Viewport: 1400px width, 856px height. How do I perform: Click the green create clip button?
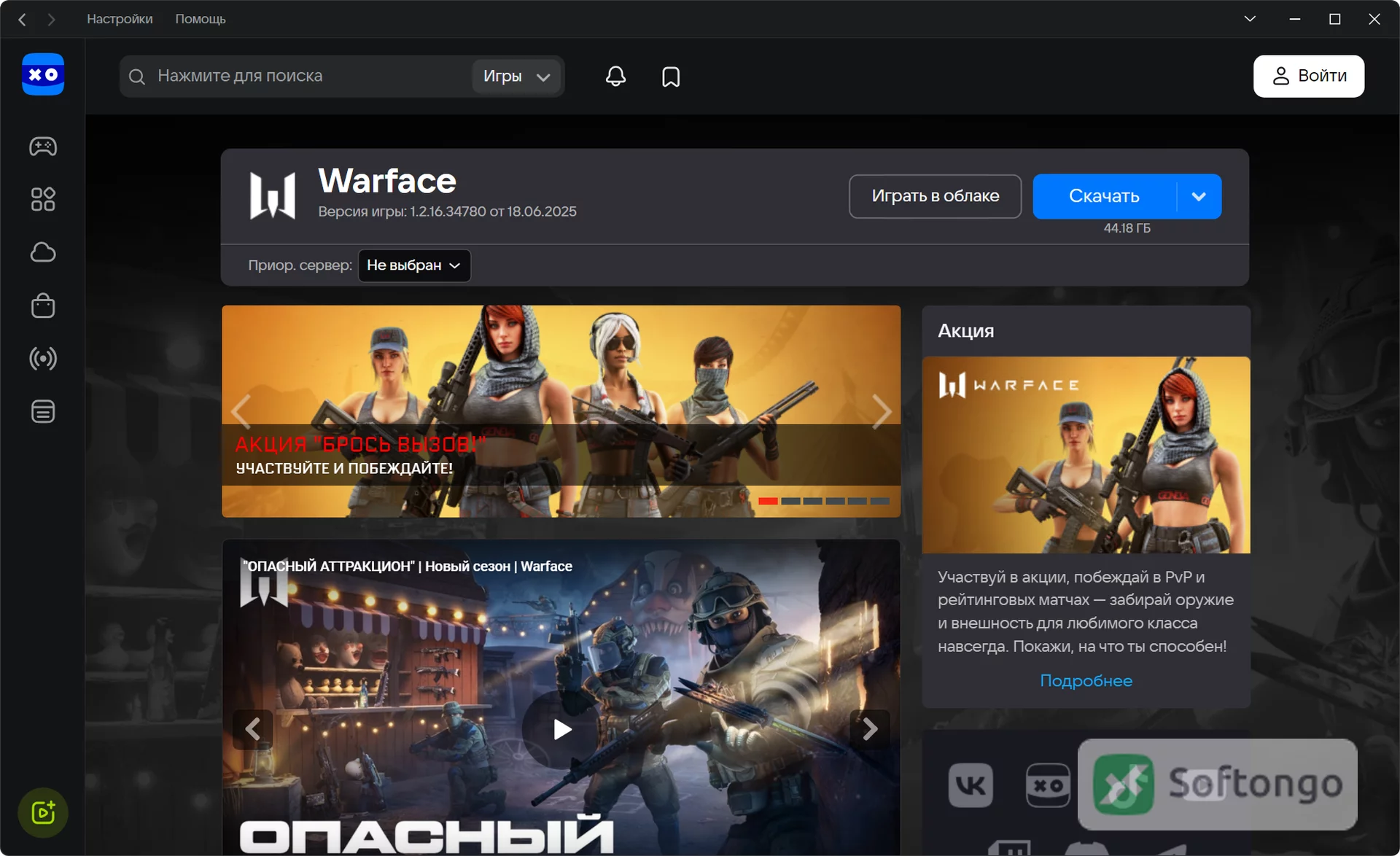point(43,812)
